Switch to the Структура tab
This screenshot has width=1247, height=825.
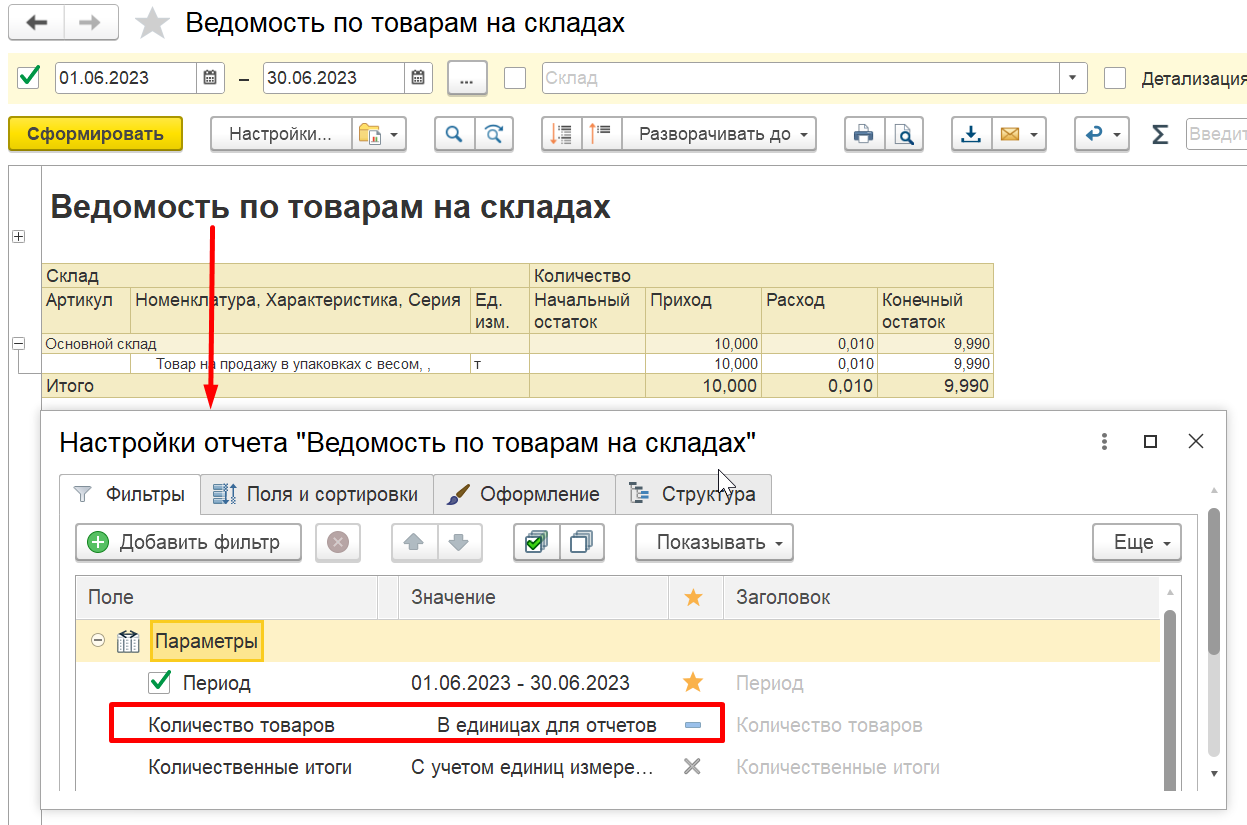[693, 494]
